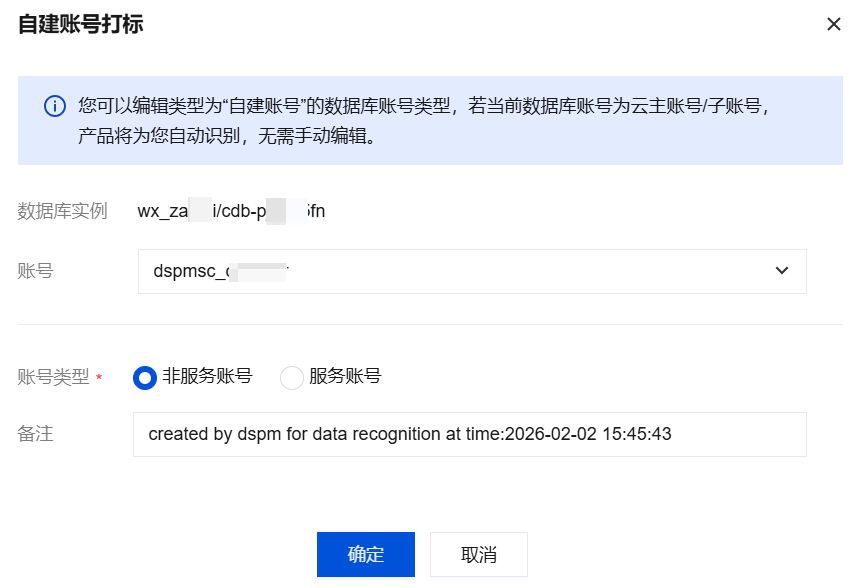
Task: Click the blue info icon in the notice banner
Action: [x=55, y=106]
